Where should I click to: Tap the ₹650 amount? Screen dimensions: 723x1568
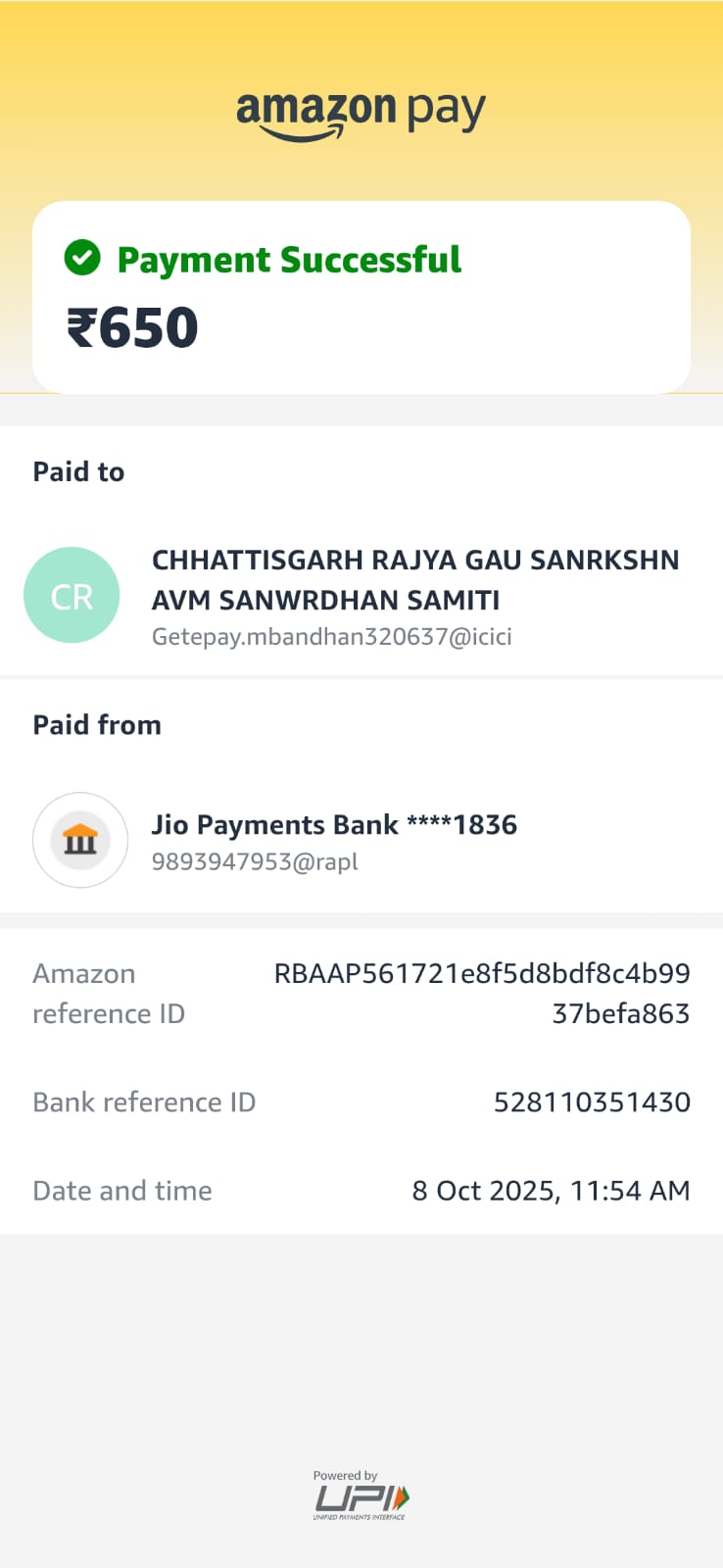click(132, 327)
